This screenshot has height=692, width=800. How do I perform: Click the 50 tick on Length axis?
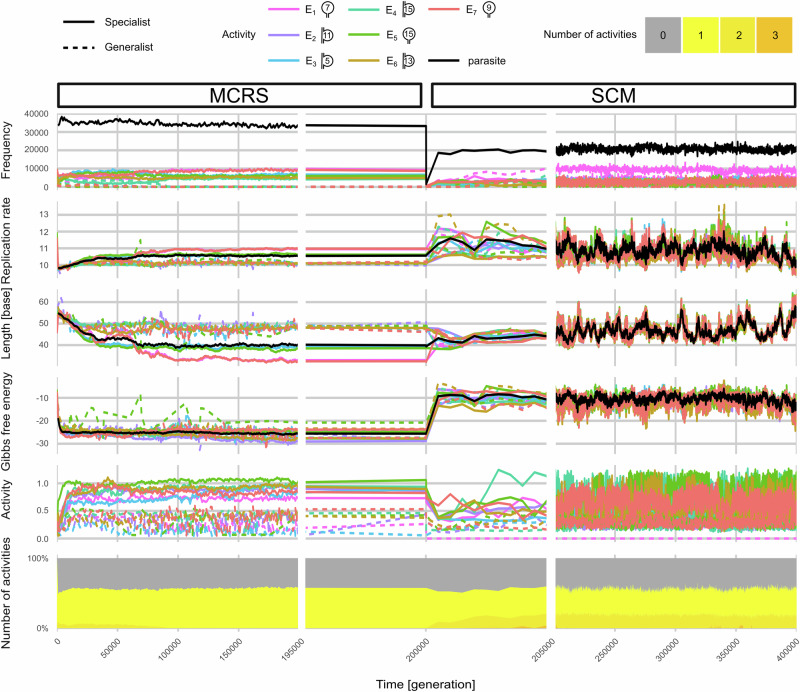[x=44, y=323]
